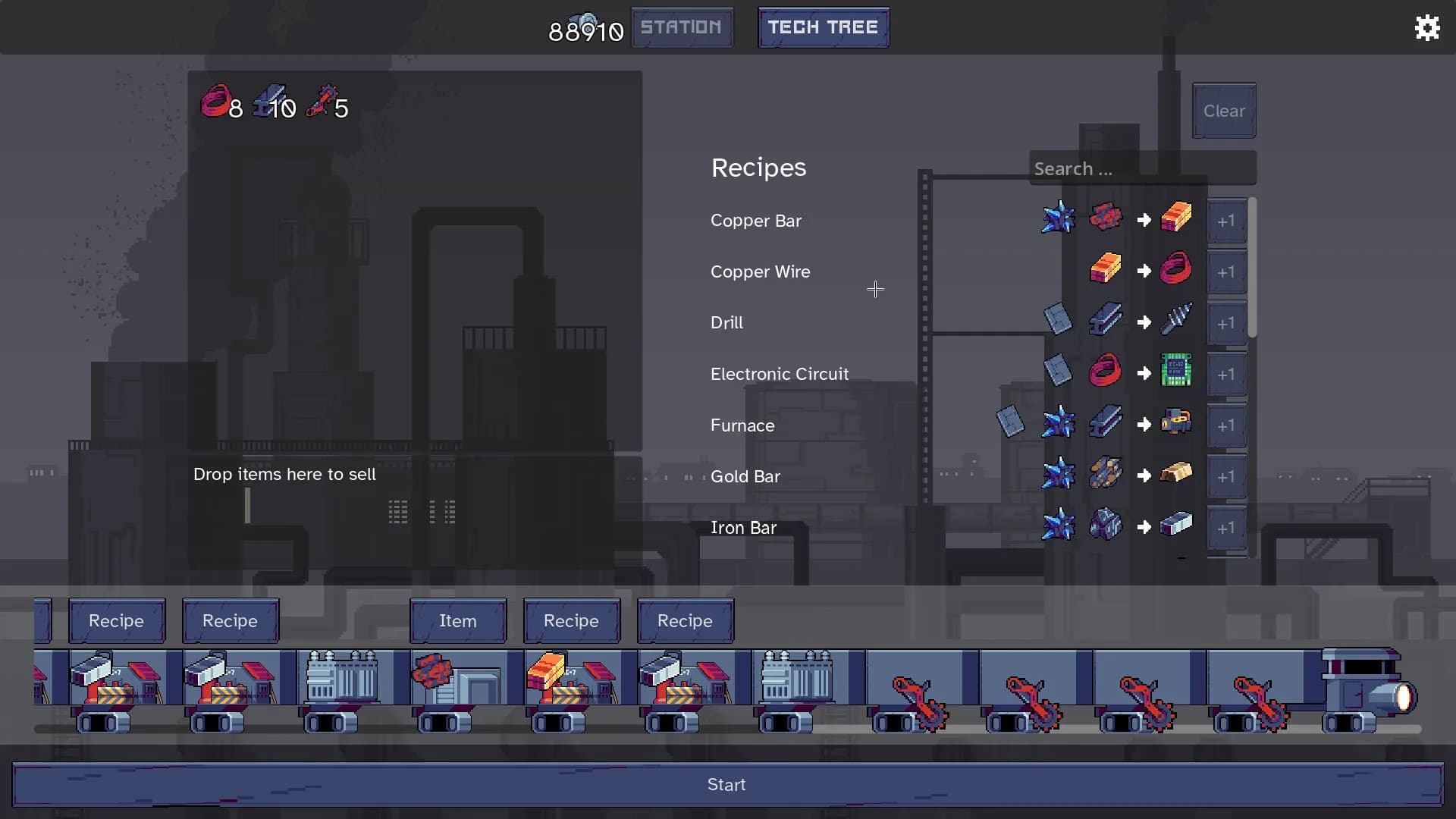Screen dimensions: 1456x819
Task: Click the Clear button
Action: 1224,111
